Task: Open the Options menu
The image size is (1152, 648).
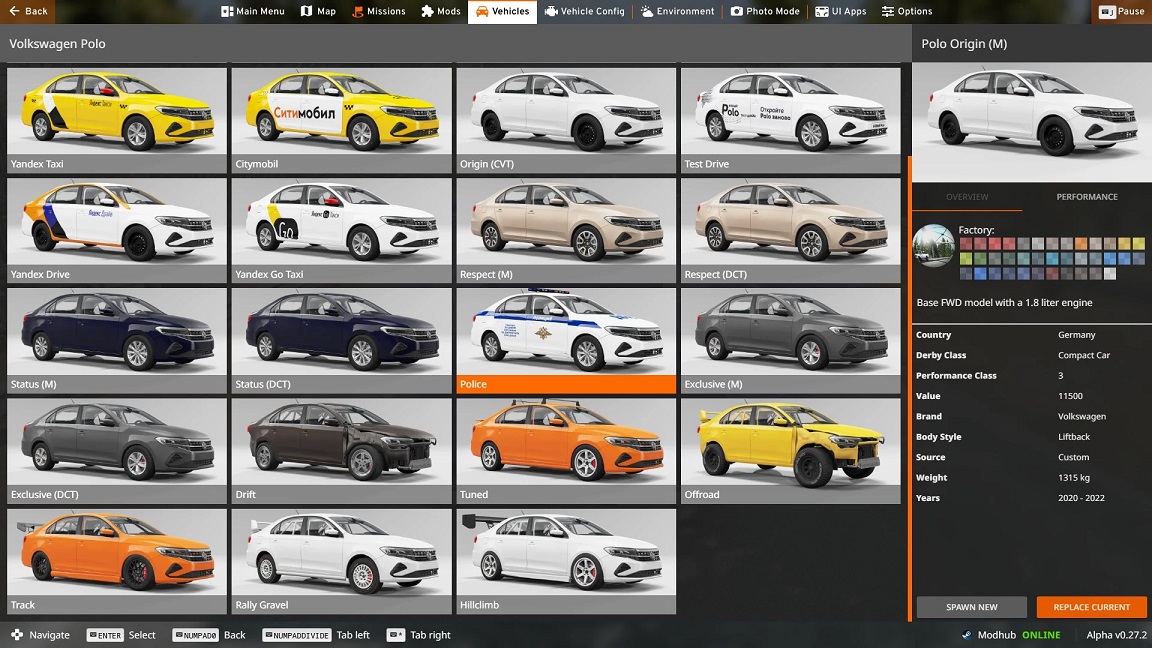Action: pyautogui.click(x=907, y=11)
